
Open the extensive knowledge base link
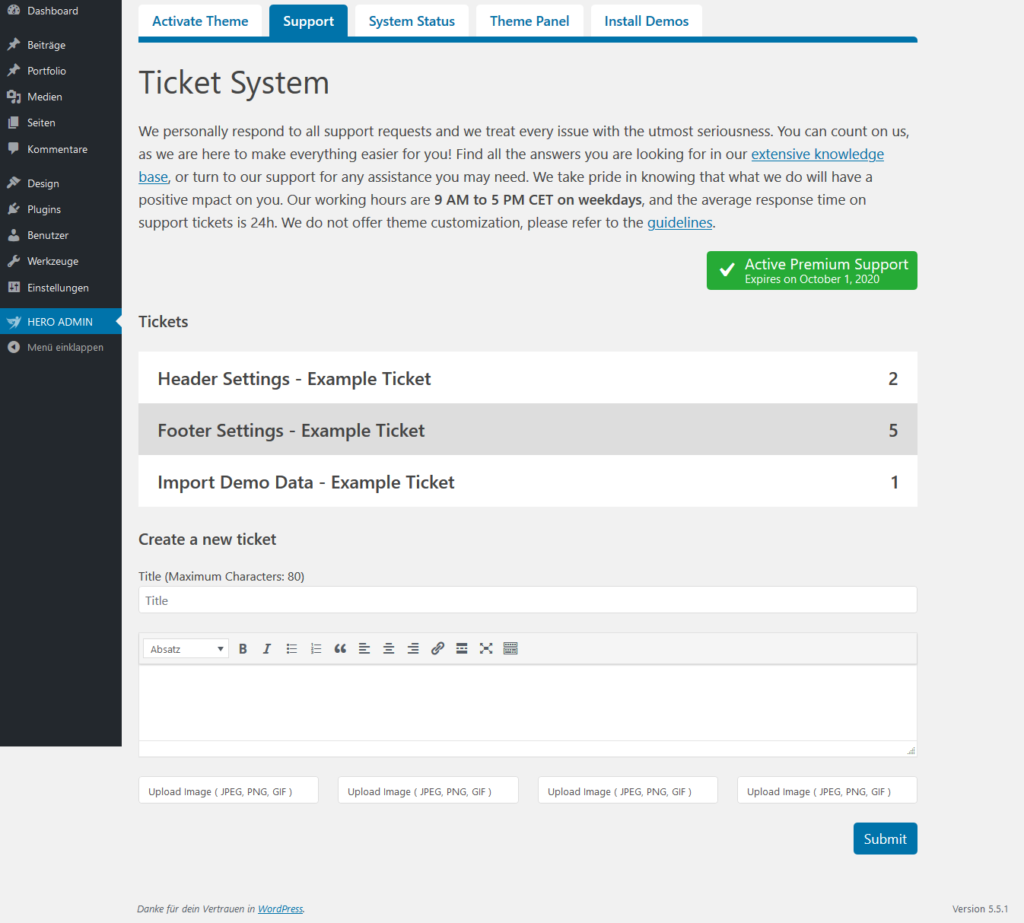coord(817,154)
